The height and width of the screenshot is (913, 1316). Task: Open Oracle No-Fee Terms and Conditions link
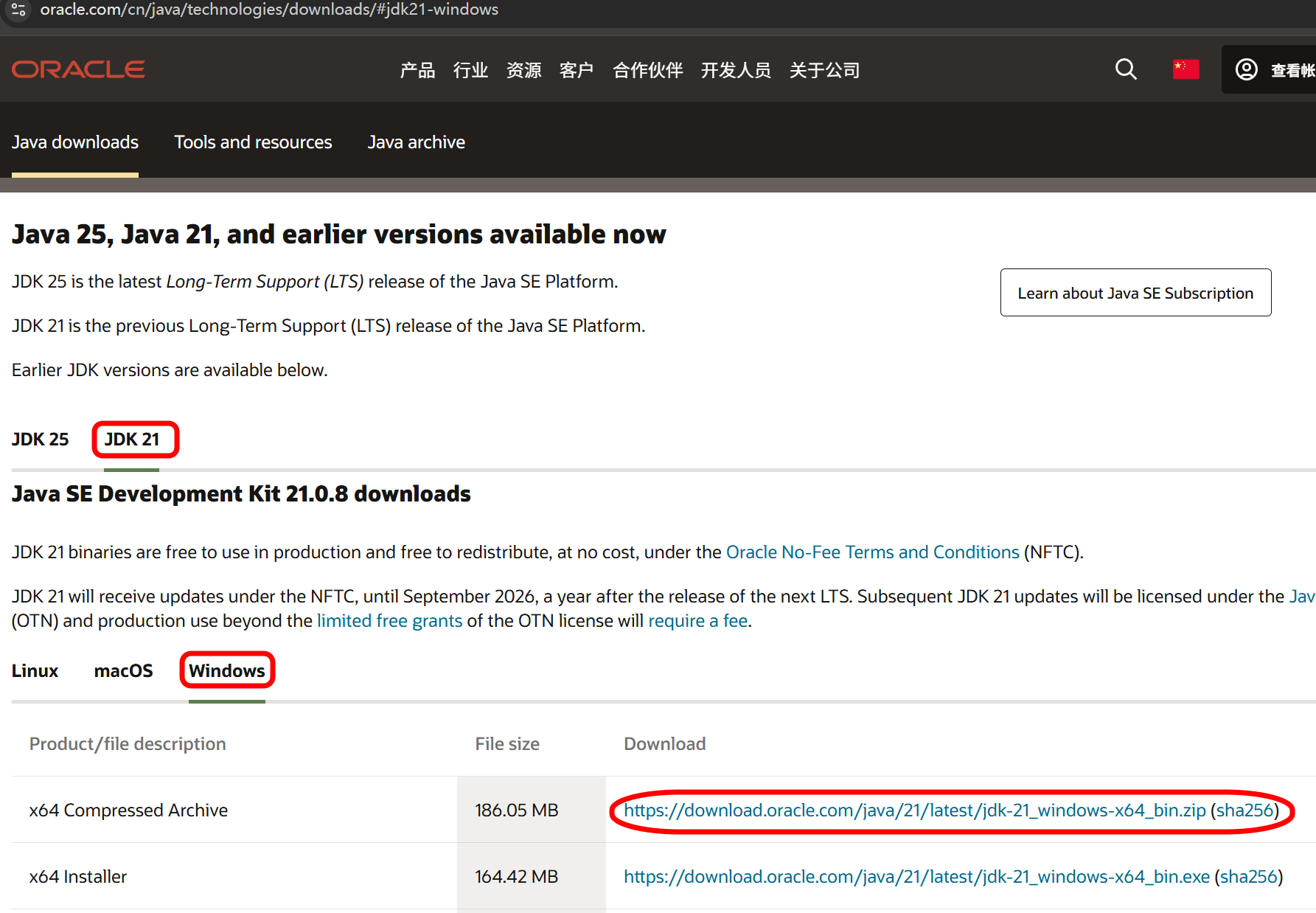tap(873, 552)
